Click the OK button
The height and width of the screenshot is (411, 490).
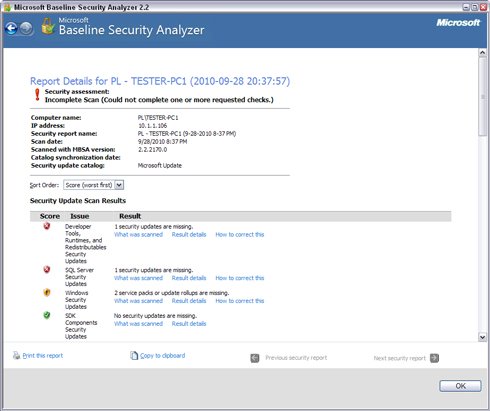click(460, 386)
